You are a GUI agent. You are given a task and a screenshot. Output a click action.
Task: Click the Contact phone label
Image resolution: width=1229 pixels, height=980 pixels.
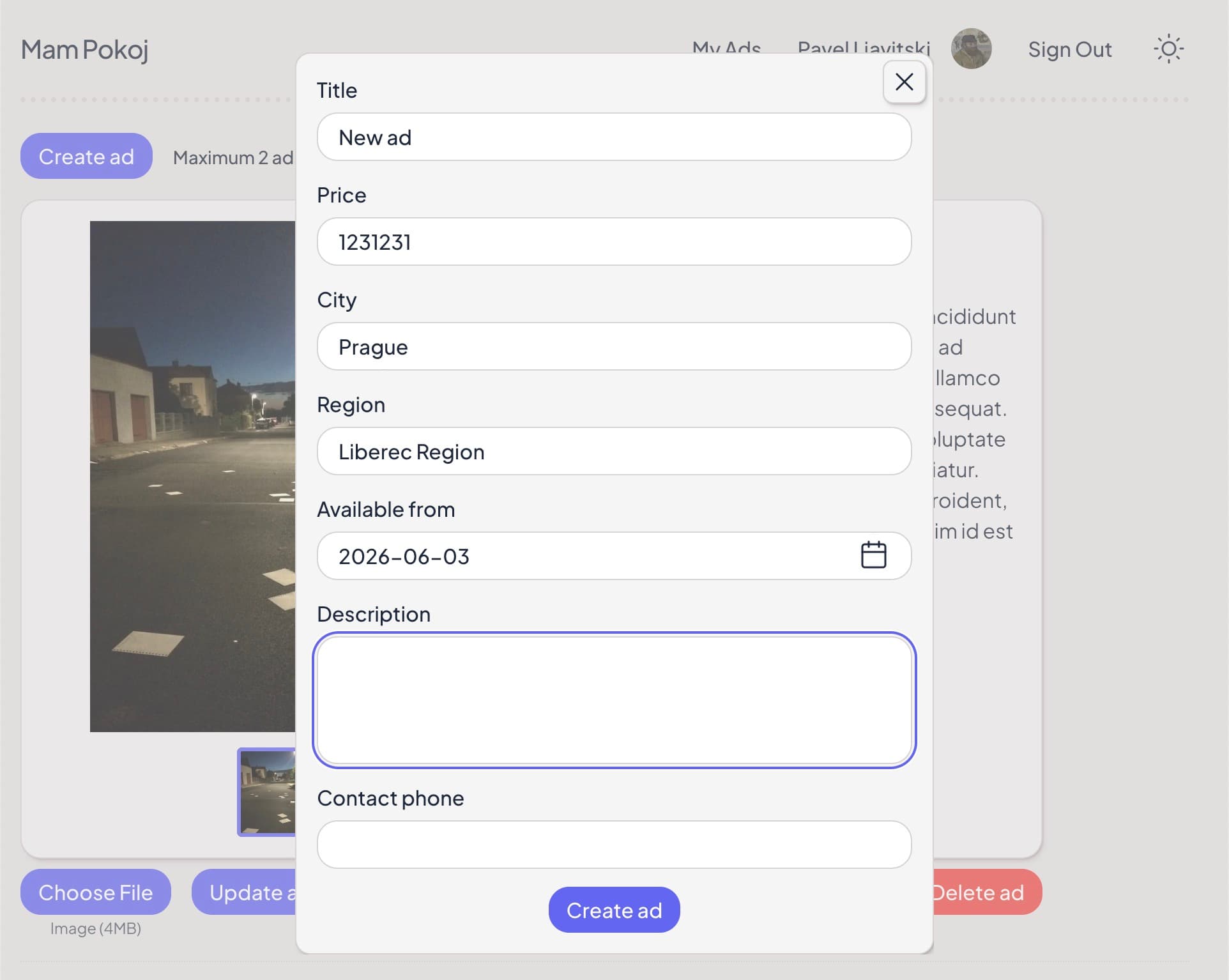[390, 798]
